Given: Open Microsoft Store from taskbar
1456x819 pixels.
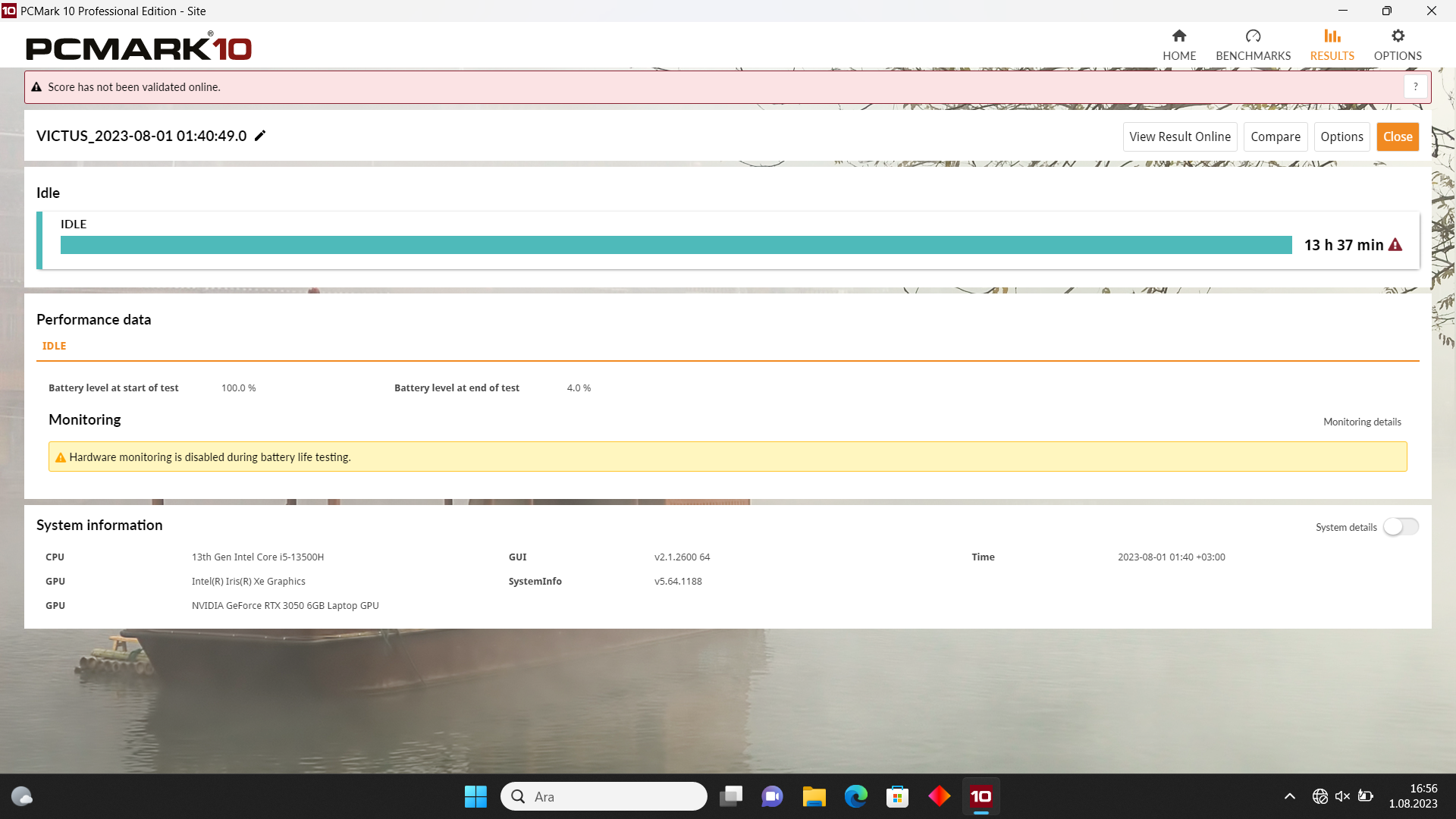Looking at the screenshot, I should [898, 796].
